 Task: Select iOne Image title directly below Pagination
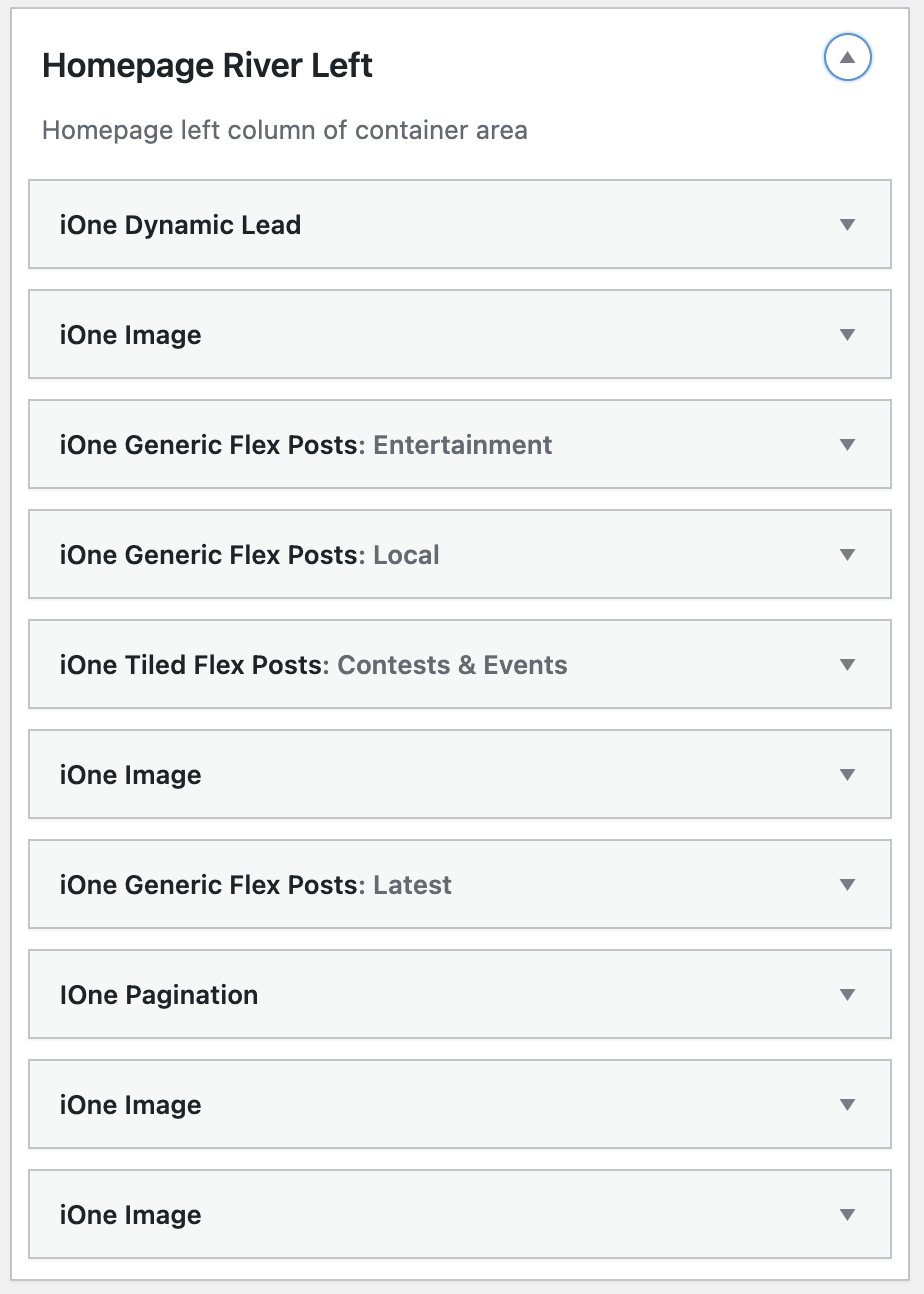pyautogui.click(x=130, y=1105)
